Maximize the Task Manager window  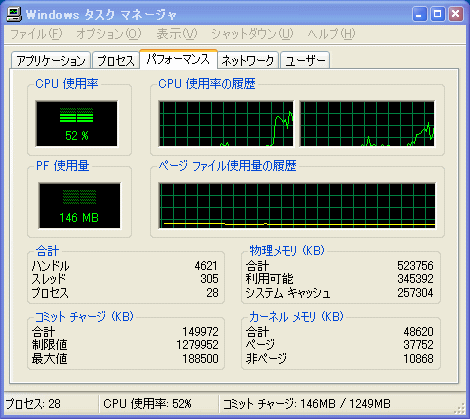(438, 14)
